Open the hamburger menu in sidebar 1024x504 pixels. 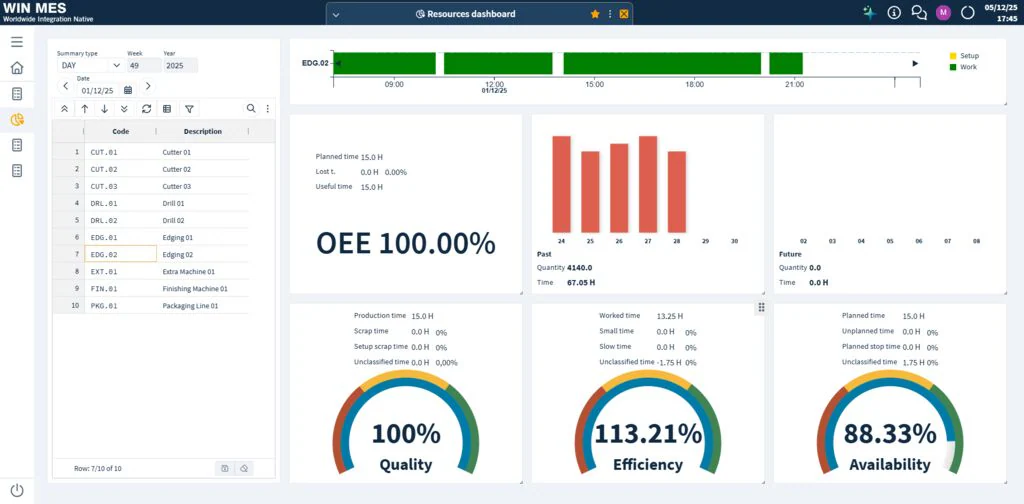[x=17, y=42]
